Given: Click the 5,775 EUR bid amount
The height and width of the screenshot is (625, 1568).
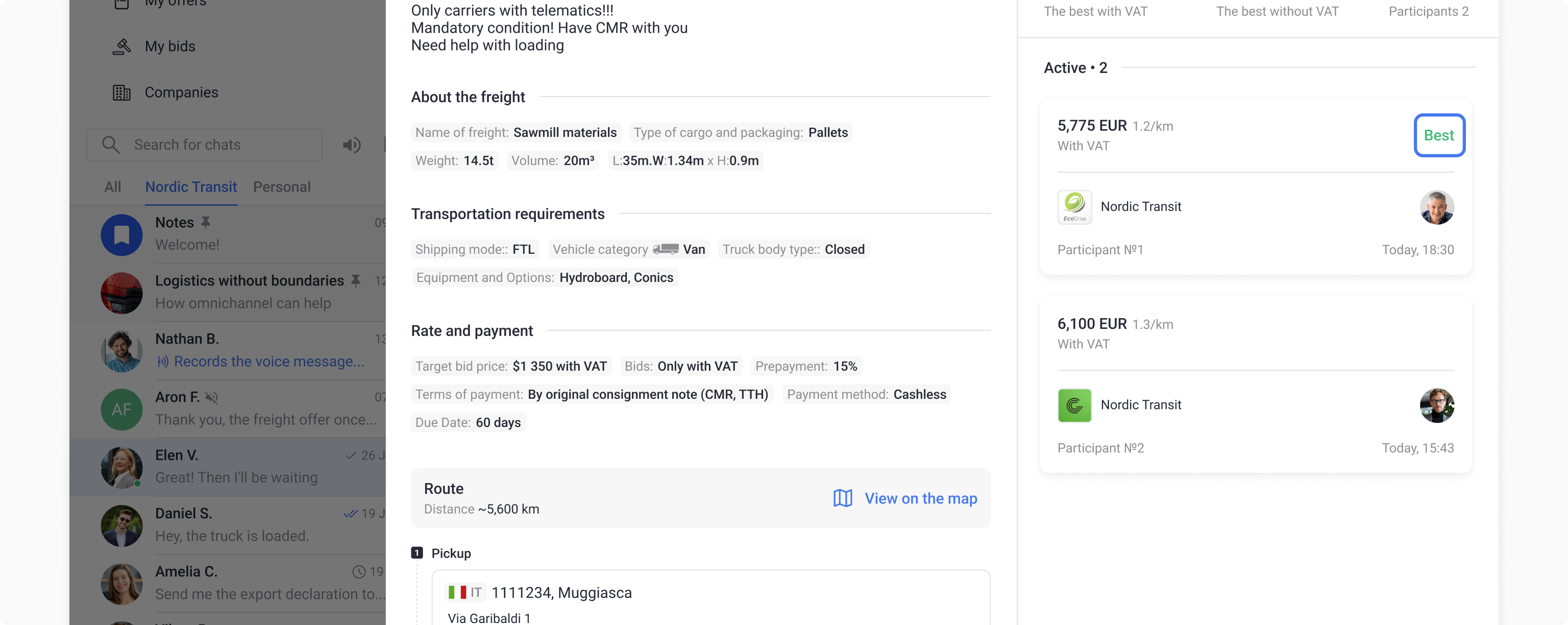Looking at the screenshot, I should click(1092, 126).
